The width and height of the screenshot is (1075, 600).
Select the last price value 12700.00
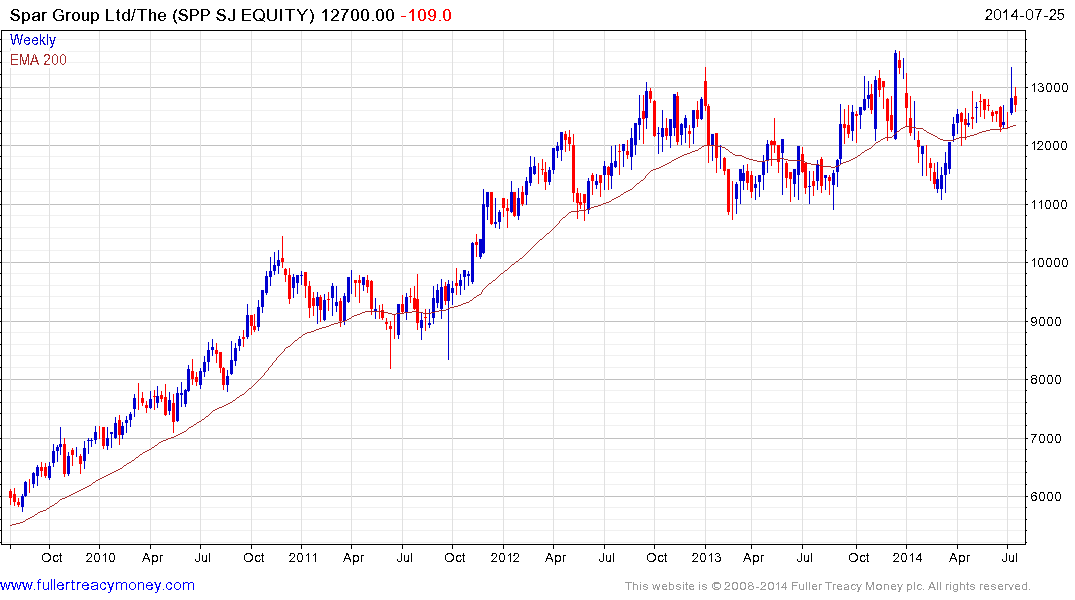click(x=357, y=15)
